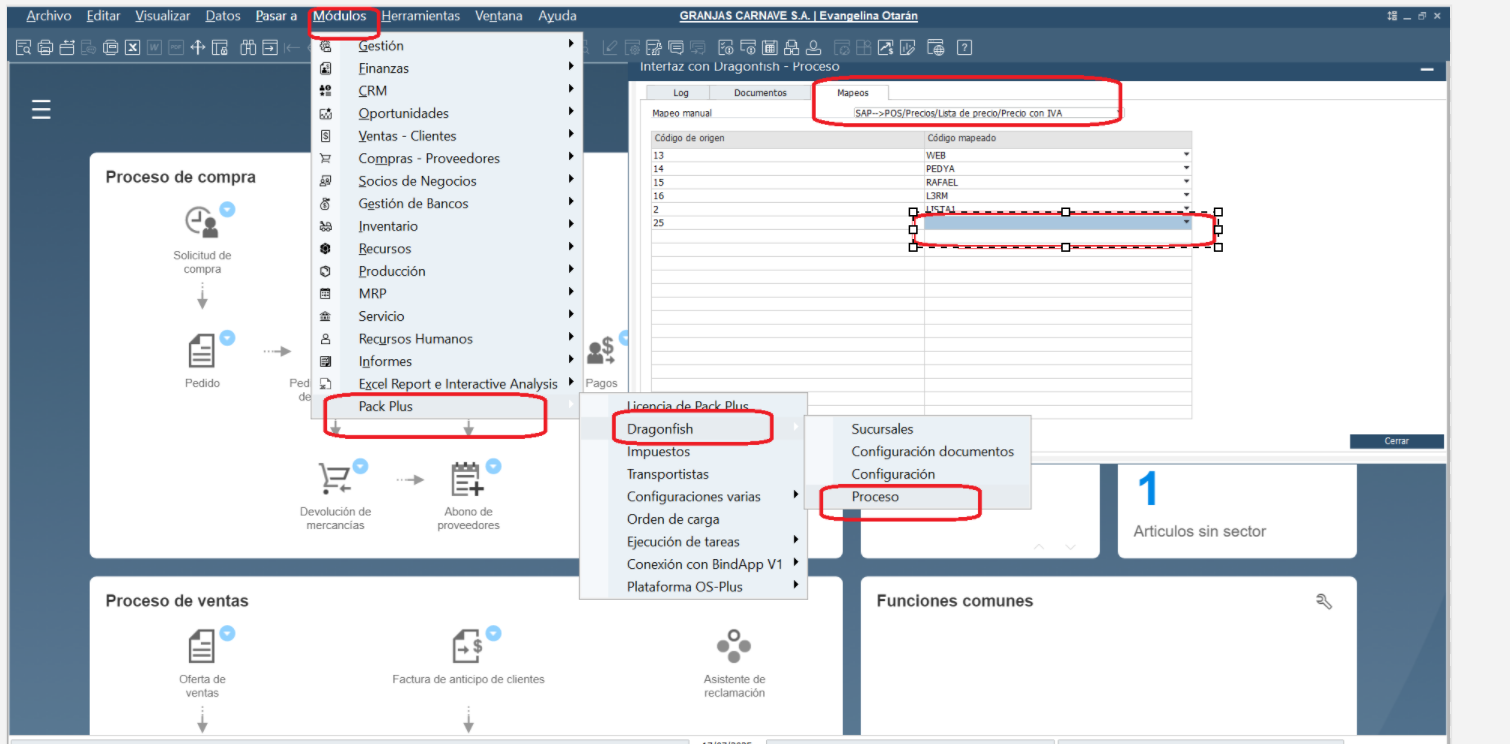Click the four-way arrow toolbar icon
Image resolution: width=1510 pixels, height=744 pixels.
[x=198, y=47]
